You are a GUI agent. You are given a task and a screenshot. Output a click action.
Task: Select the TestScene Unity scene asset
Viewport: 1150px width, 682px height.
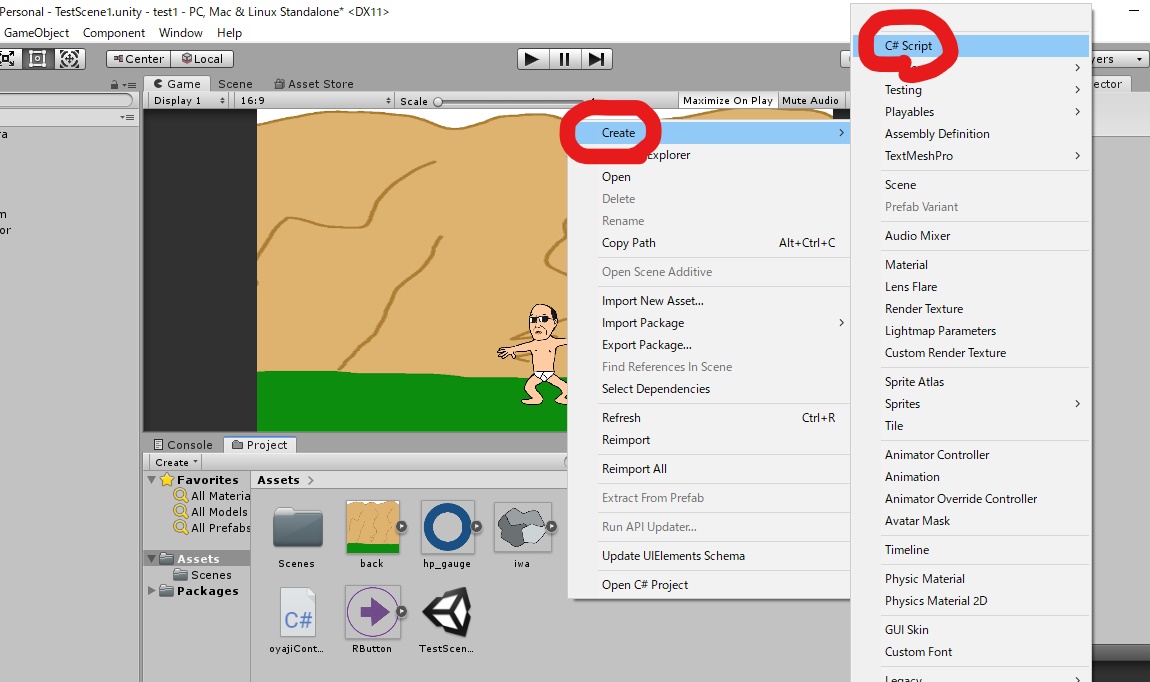tap(447, 612)
